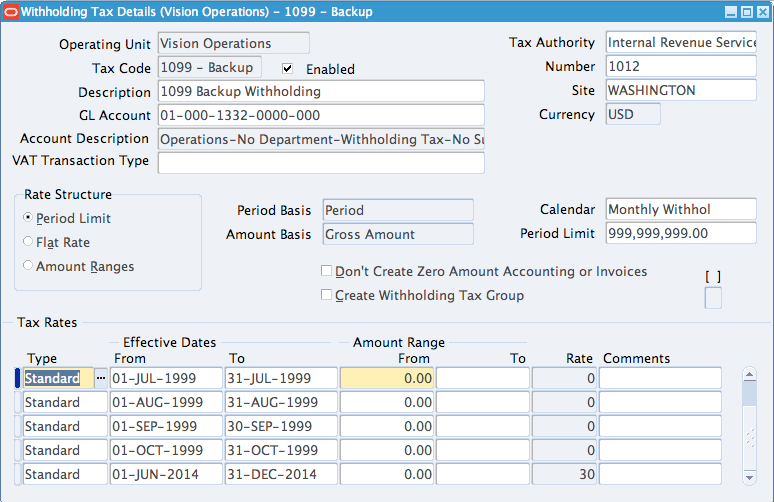Image resolution: width=774 pixels, height=502 pixels.
Task: Click Type cell in the 01-JUN-2014 row
Action: point(65,474)
